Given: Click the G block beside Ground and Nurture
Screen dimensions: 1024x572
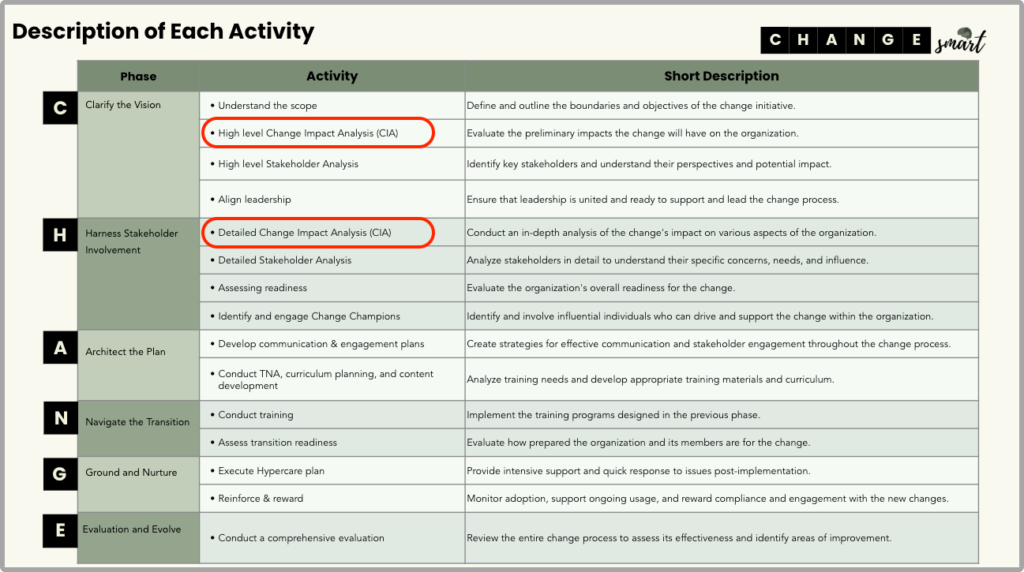Looking at the screenshot, I should tap(60, 474).
